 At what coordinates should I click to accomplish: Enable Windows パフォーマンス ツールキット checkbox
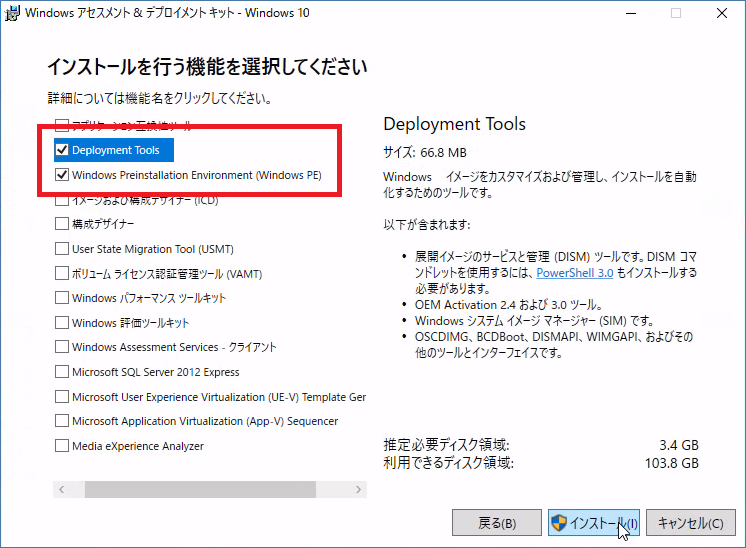click(62, 298)
